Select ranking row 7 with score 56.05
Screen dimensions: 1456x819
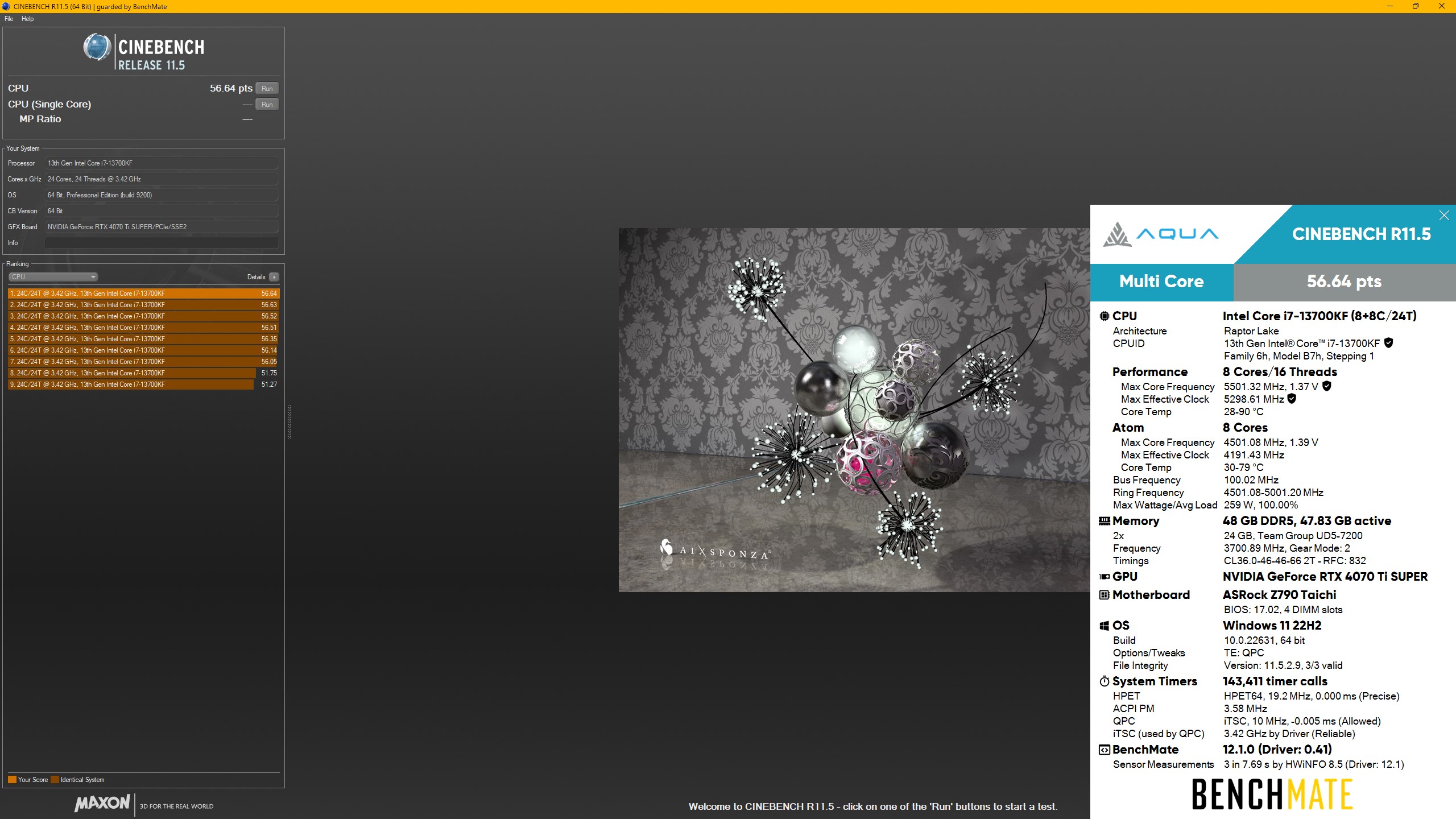[143, 362]
